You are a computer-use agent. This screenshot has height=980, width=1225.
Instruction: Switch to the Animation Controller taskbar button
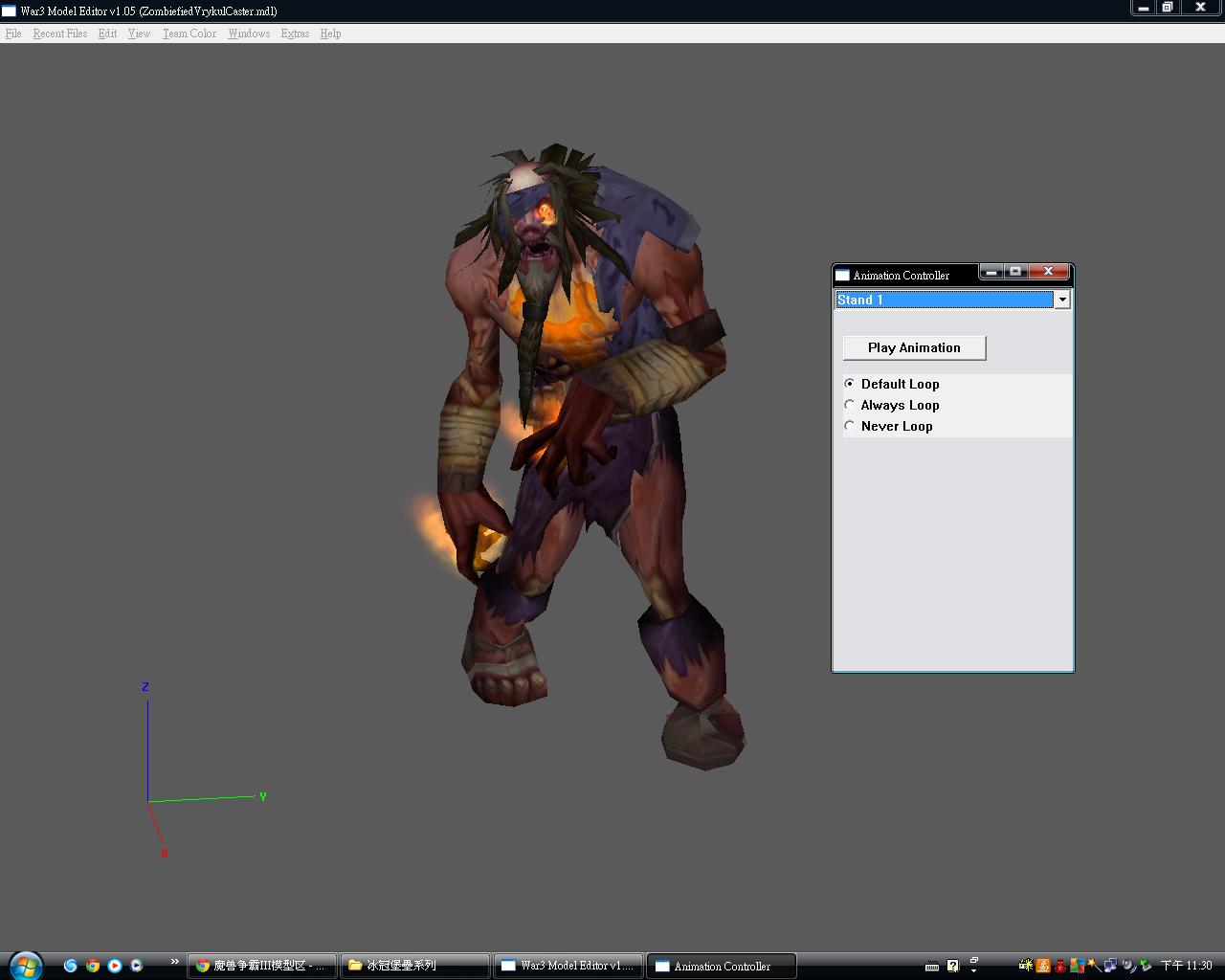(722, 966)
